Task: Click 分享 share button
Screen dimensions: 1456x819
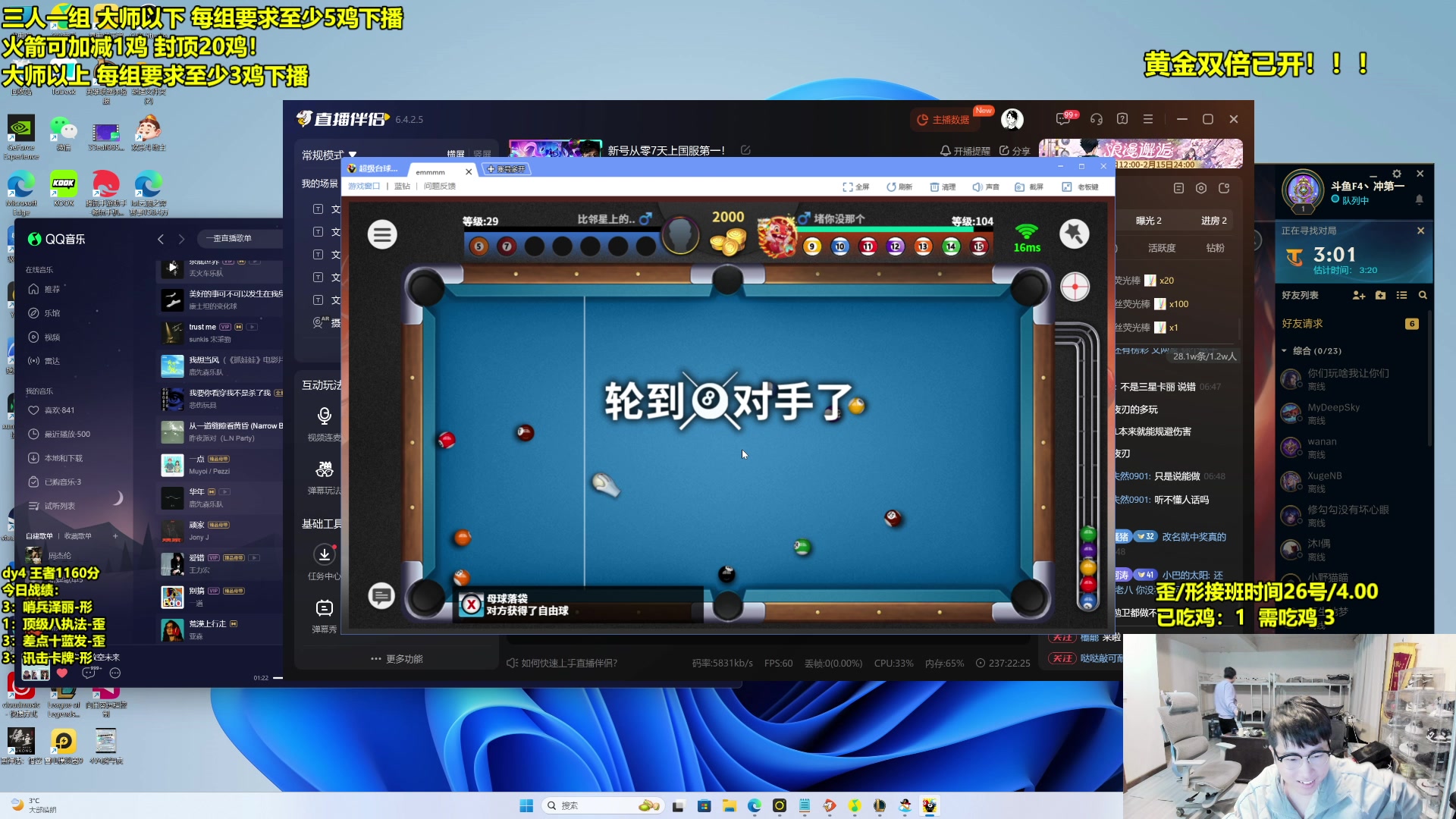Action: (x=1015, y=151)
